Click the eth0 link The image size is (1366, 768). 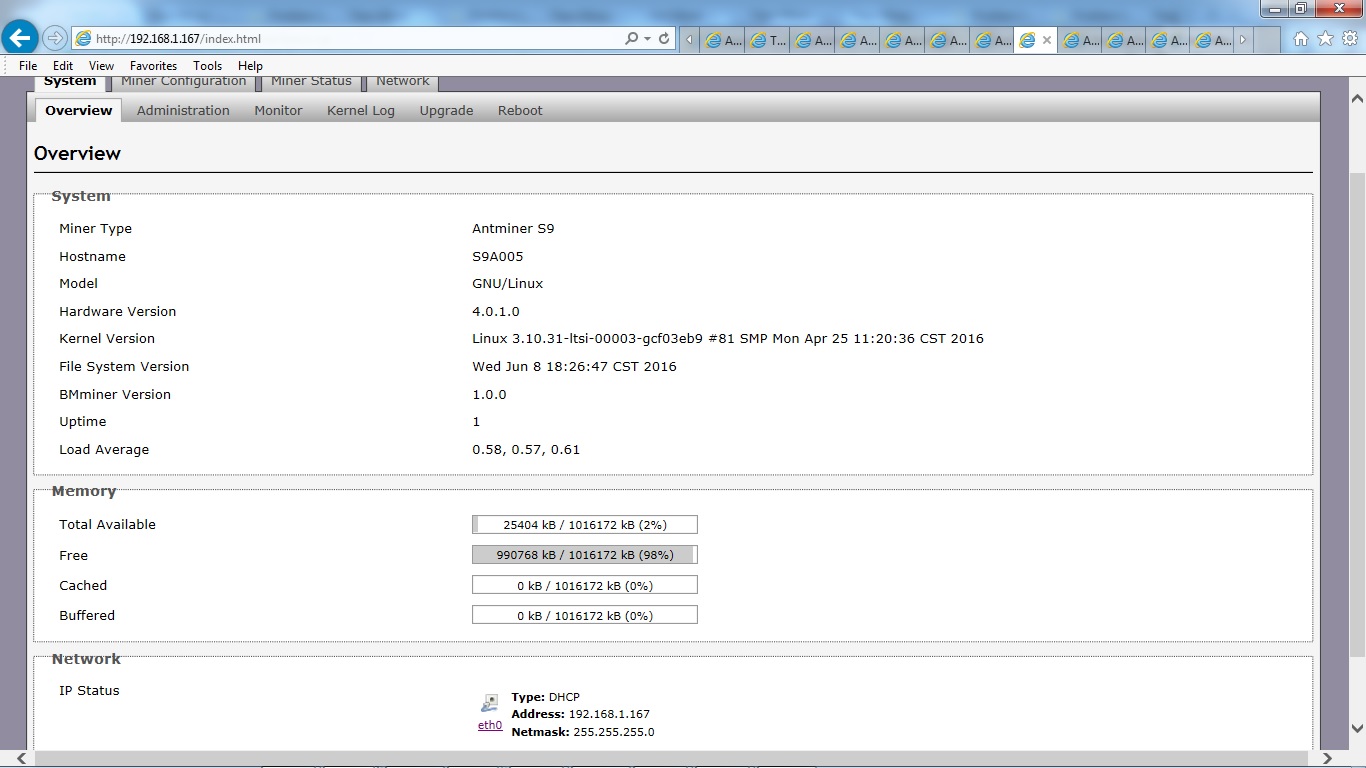point(490,725)
